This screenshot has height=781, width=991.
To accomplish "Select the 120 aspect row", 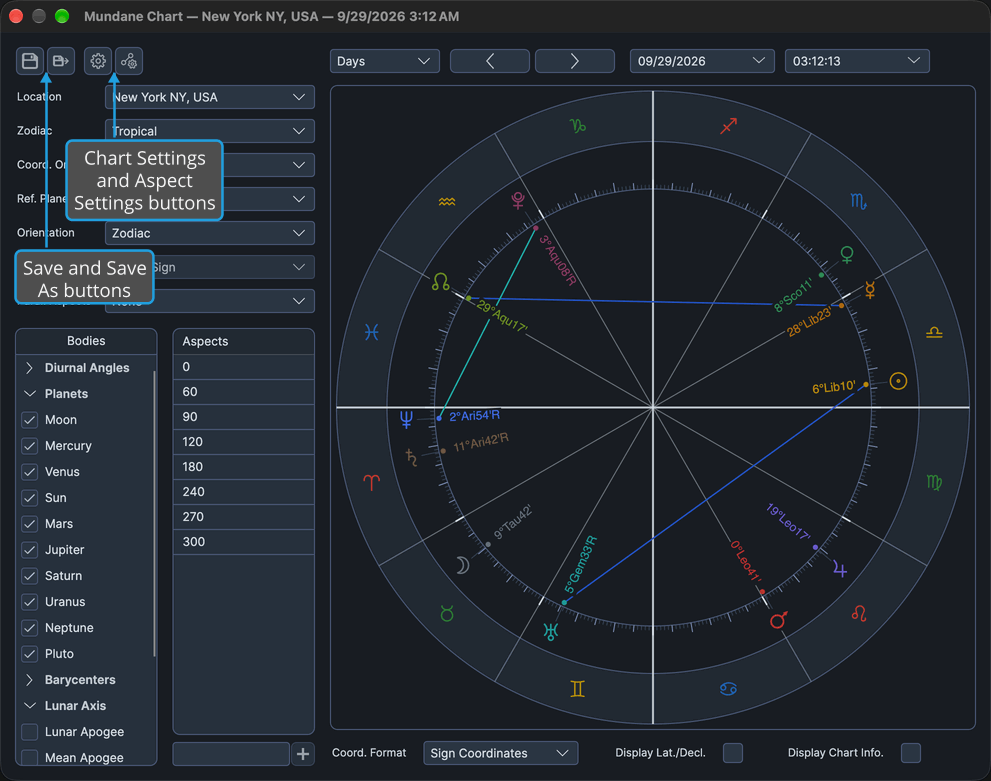I will (244, 442).
